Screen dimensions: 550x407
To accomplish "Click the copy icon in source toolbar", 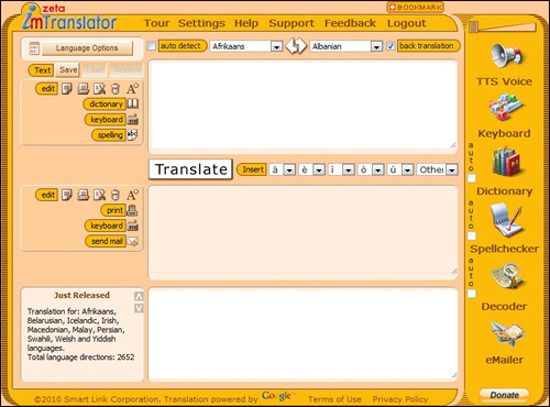I will [67, 88].
